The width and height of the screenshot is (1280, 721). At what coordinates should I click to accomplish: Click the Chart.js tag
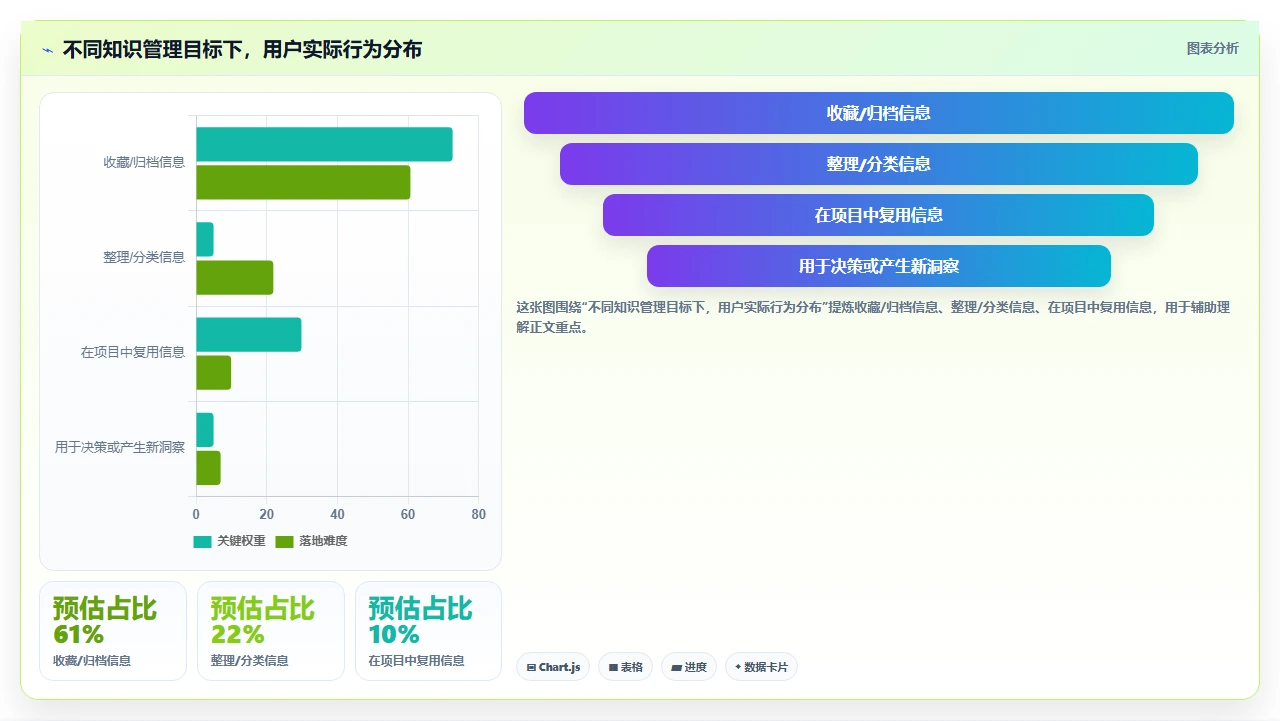pos(553,667)
